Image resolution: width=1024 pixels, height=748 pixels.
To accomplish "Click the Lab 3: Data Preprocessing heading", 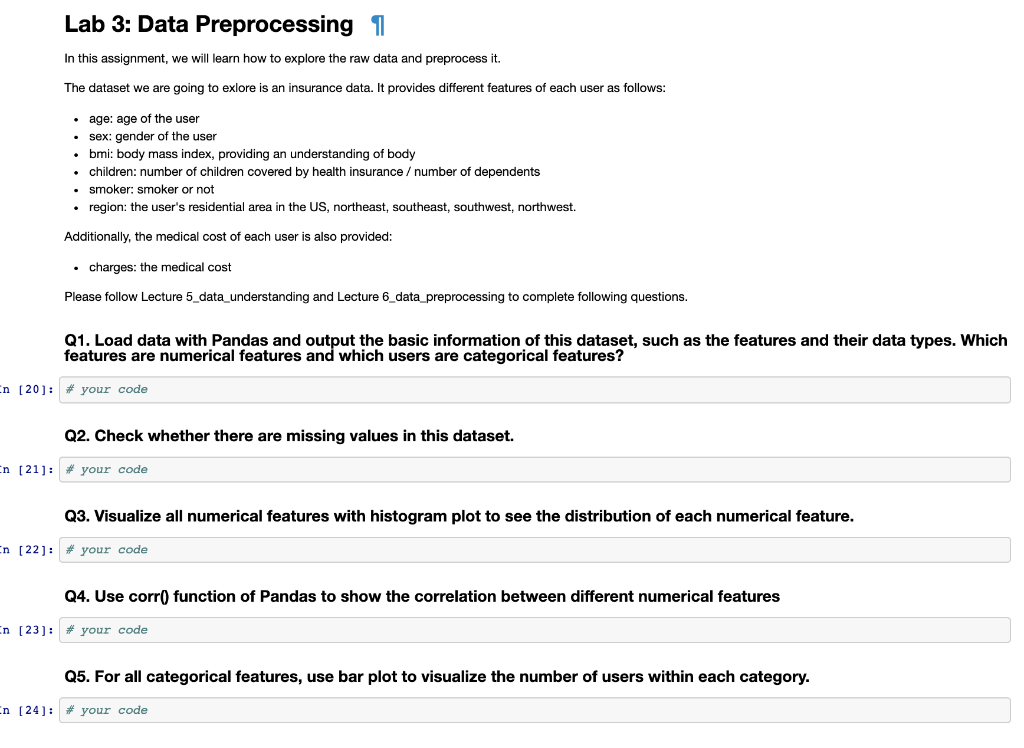I will 206,23.
